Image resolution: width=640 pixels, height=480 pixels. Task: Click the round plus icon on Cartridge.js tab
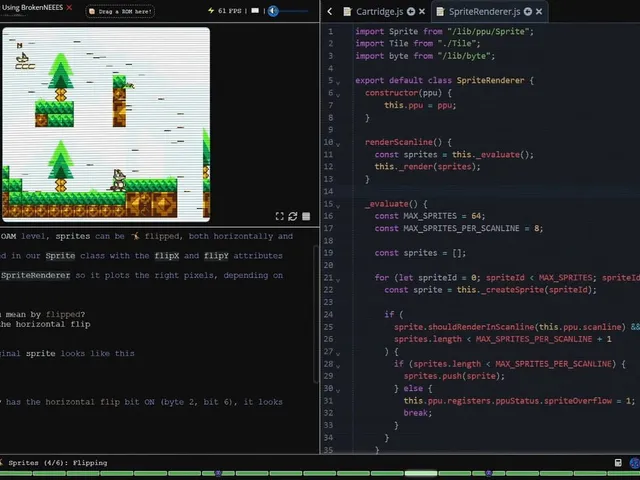(x=411, y=11)
